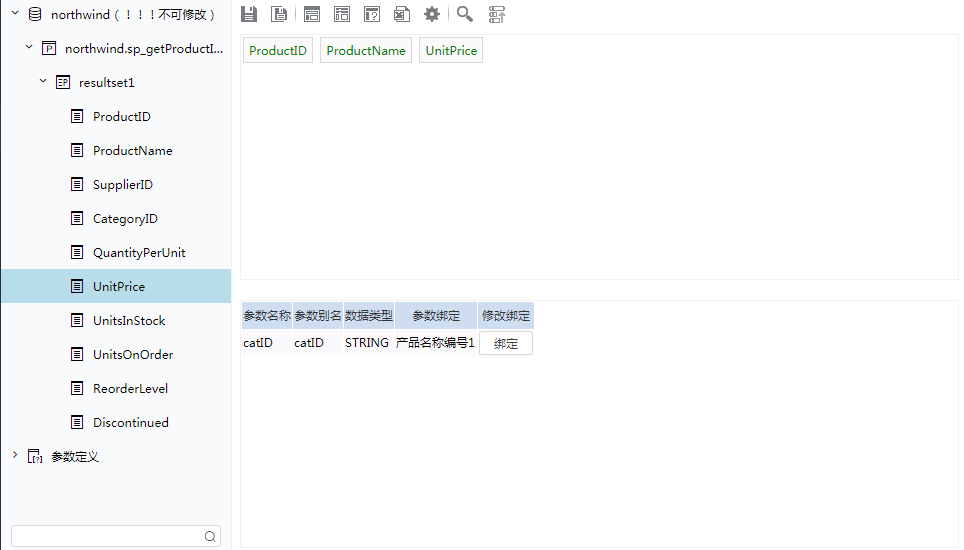
Task: Select CategoryID field in tree
Action: [125, 219]
